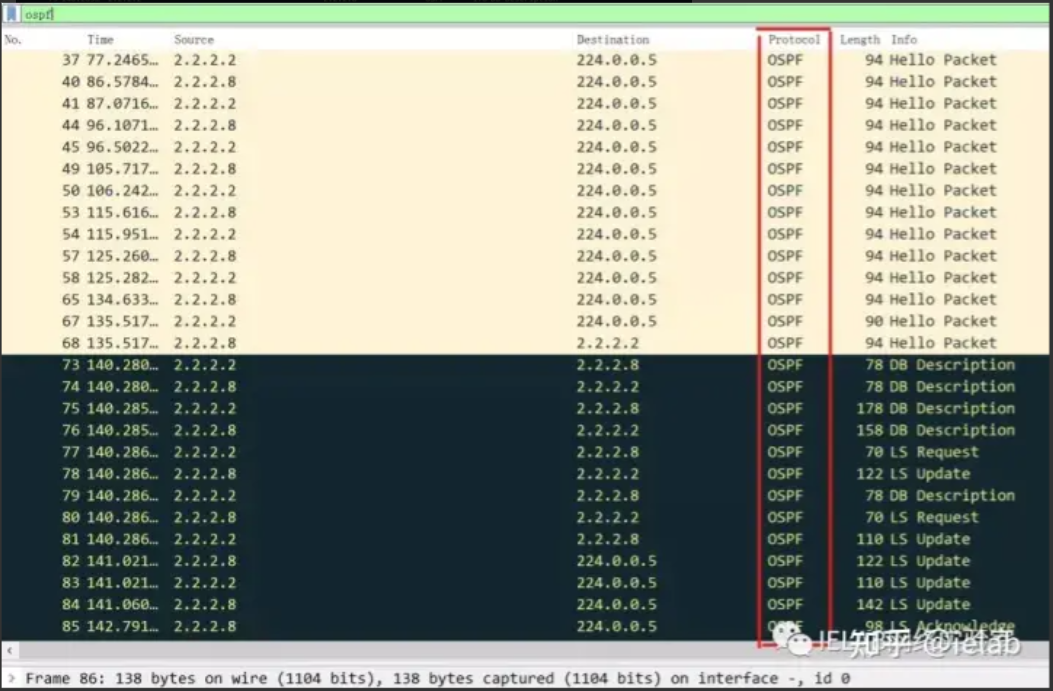The width and height of the screenshot is (1053, 691).
Task: Click the horizontal scrollbar left arrow
Action: click(x=9, y=650)
